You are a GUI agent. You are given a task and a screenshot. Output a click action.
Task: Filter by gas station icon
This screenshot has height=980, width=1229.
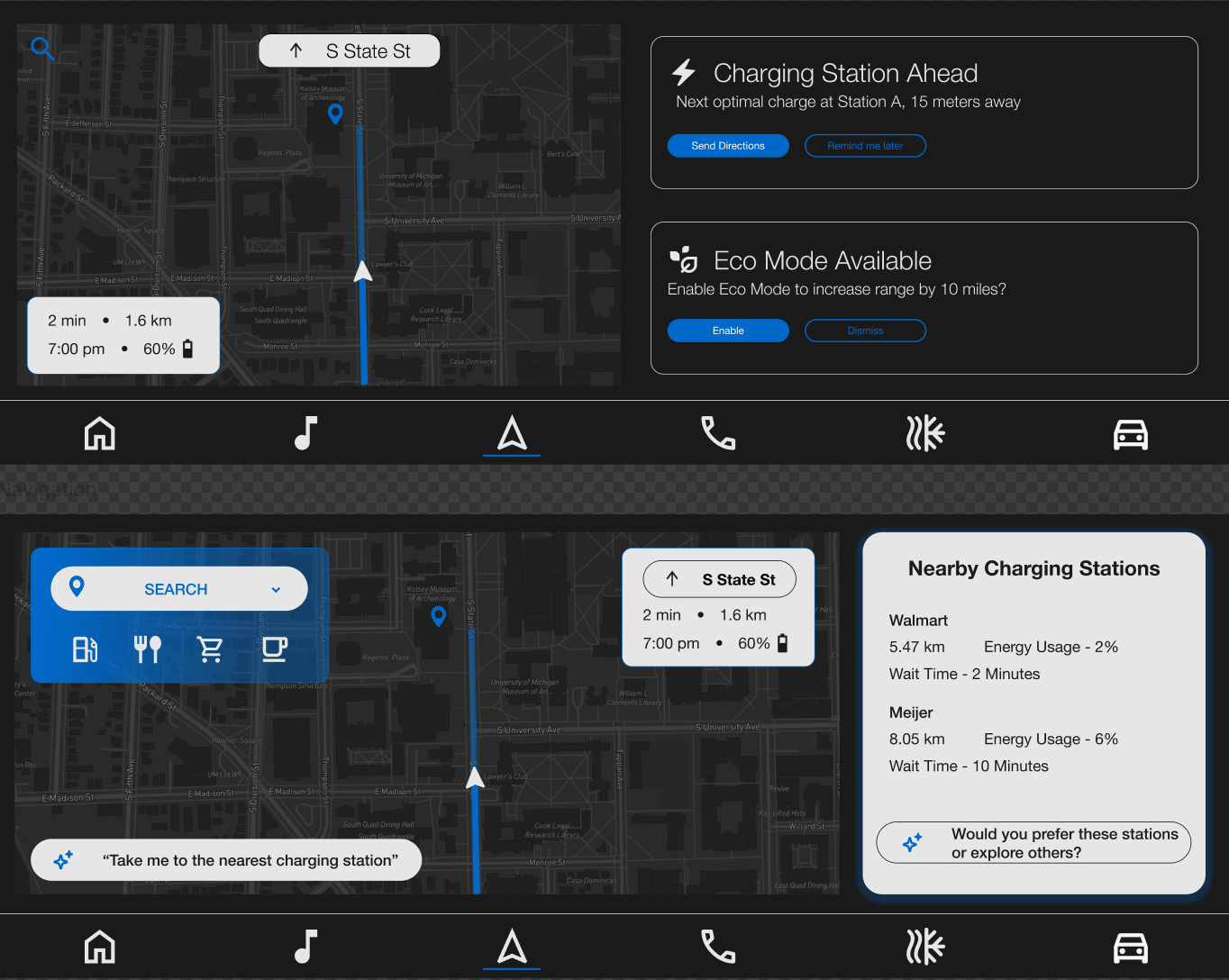click(85, 649)
